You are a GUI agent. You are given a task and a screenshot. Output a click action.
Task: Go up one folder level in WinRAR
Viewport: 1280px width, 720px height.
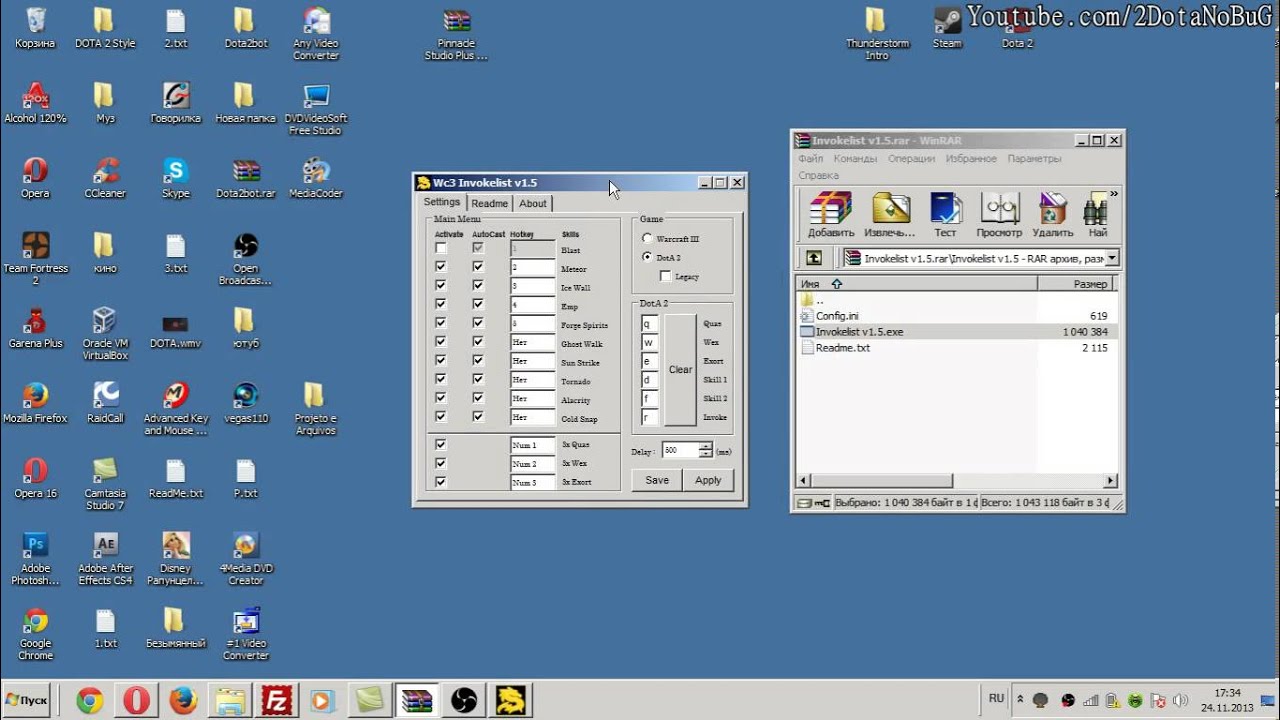814,258
